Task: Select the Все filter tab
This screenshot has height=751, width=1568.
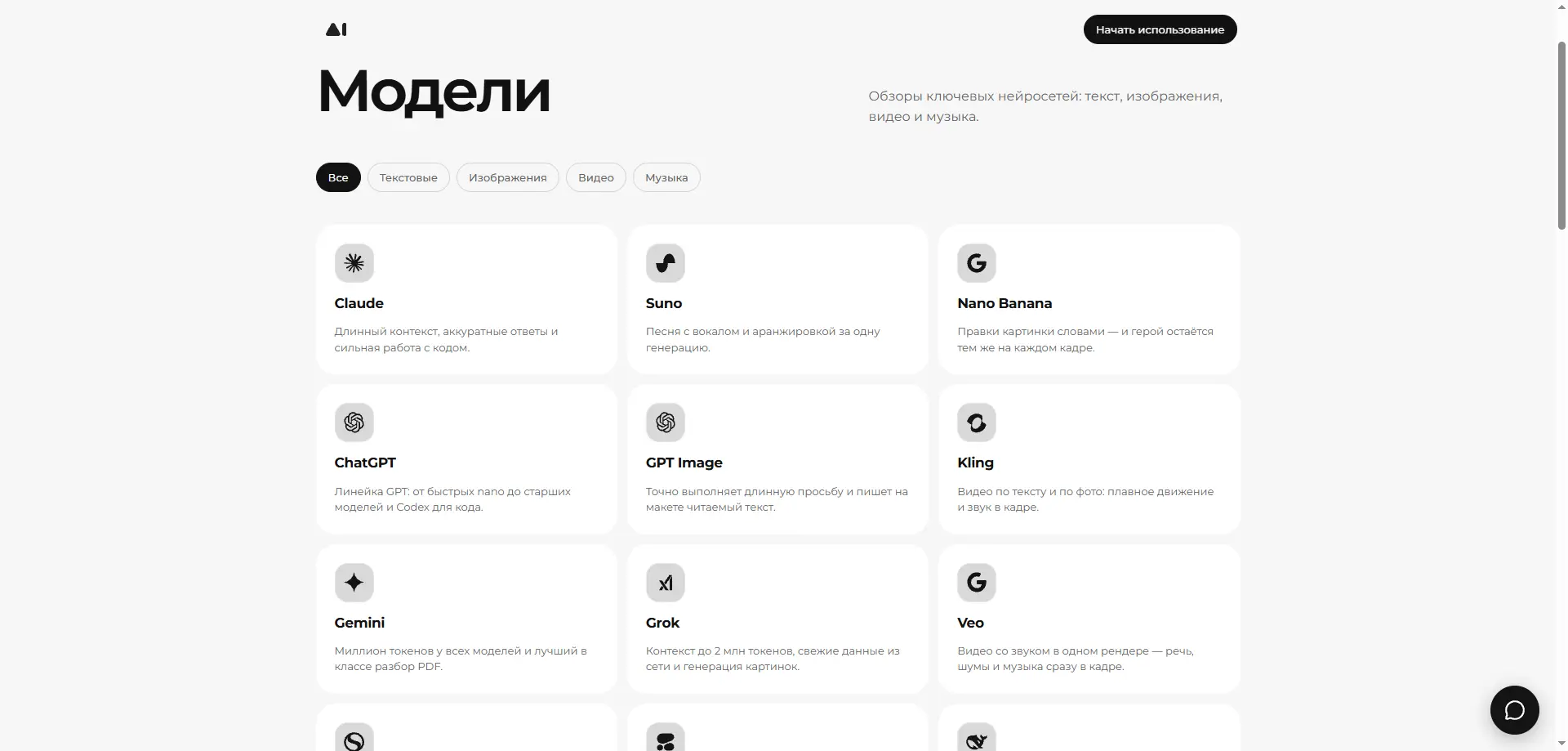Action: click(338, 177)
